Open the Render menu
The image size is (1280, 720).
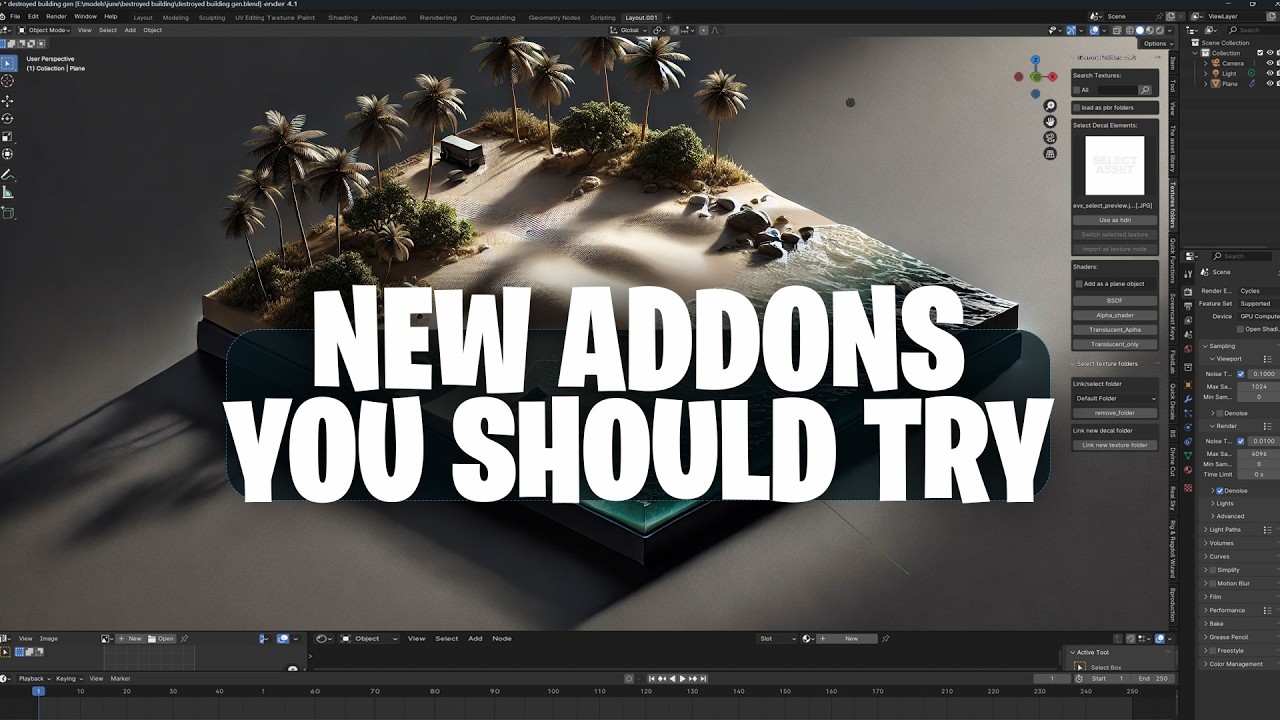(57, 17)
